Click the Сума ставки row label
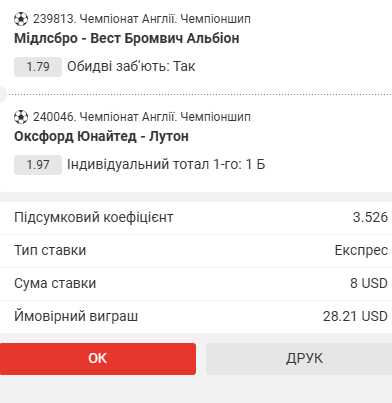Screen dimensions: 392x403 point(55,283)
